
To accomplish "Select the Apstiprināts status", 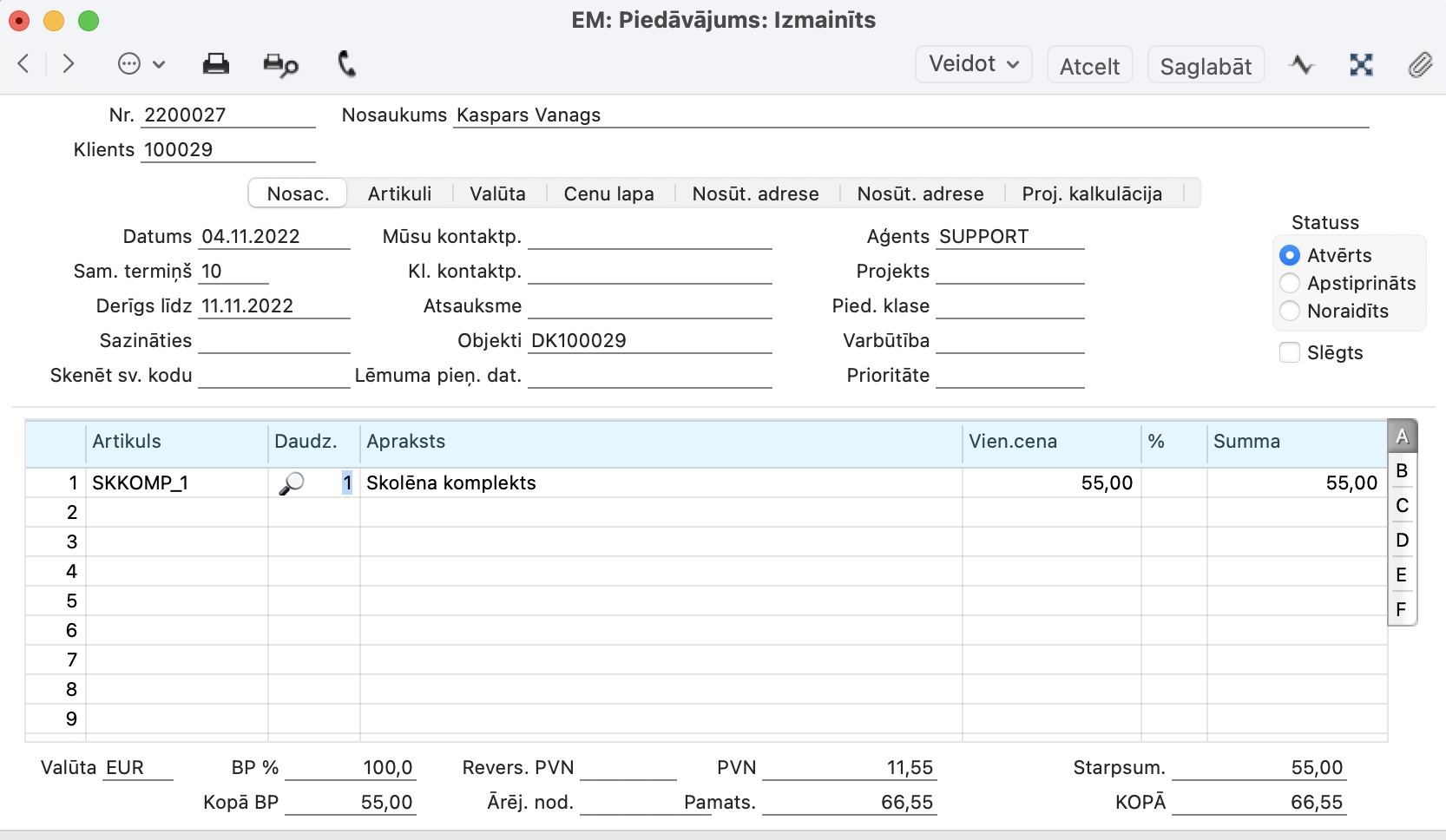I will tap(1290, 284).
